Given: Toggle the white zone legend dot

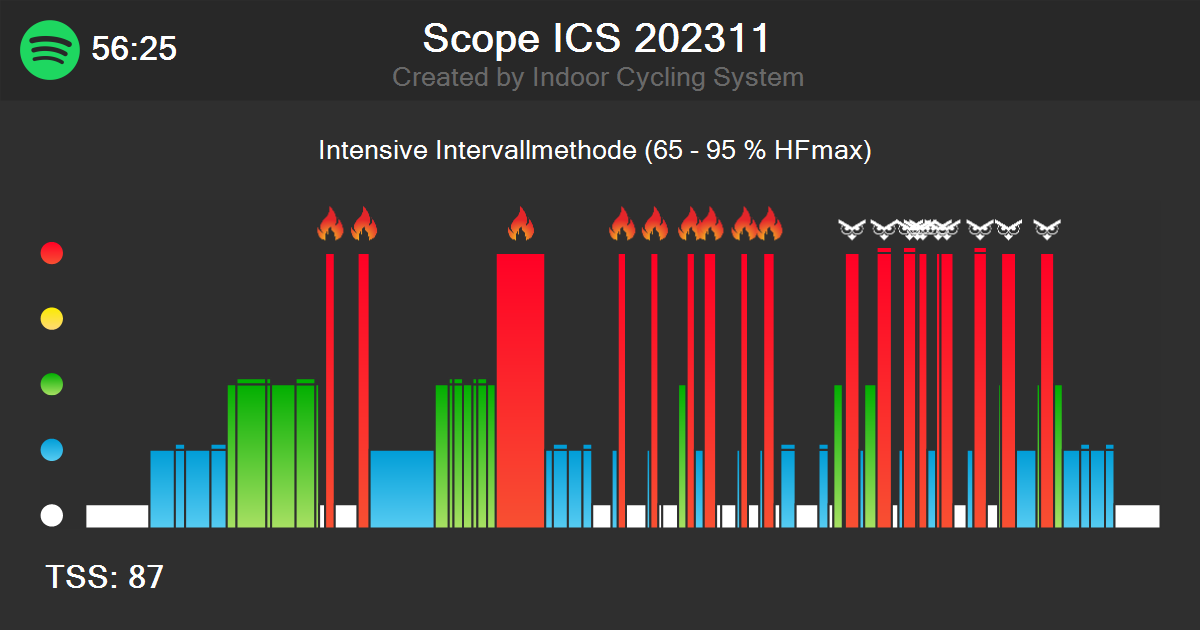Looking at the screenshot, I should [50, 516].
